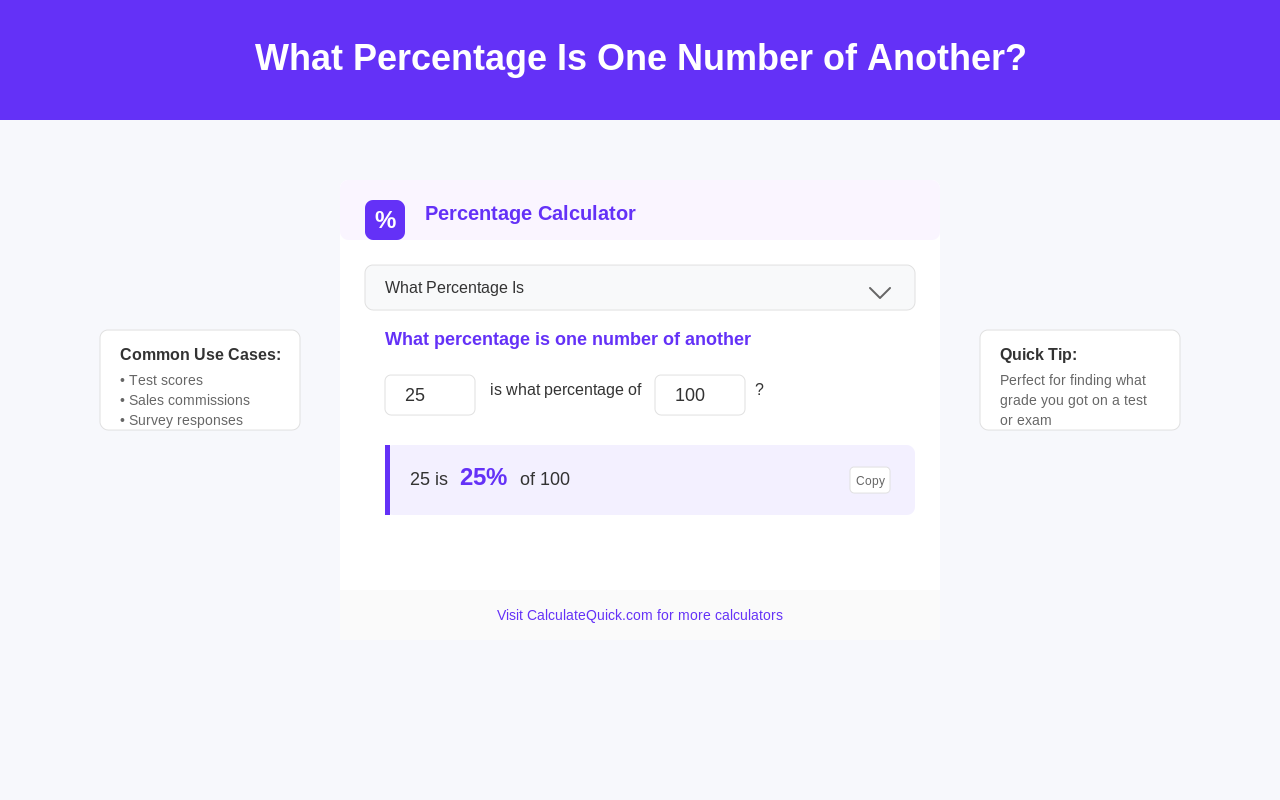
Task: Click the "Quick Tip" heading
Action: click(1038, 354)
